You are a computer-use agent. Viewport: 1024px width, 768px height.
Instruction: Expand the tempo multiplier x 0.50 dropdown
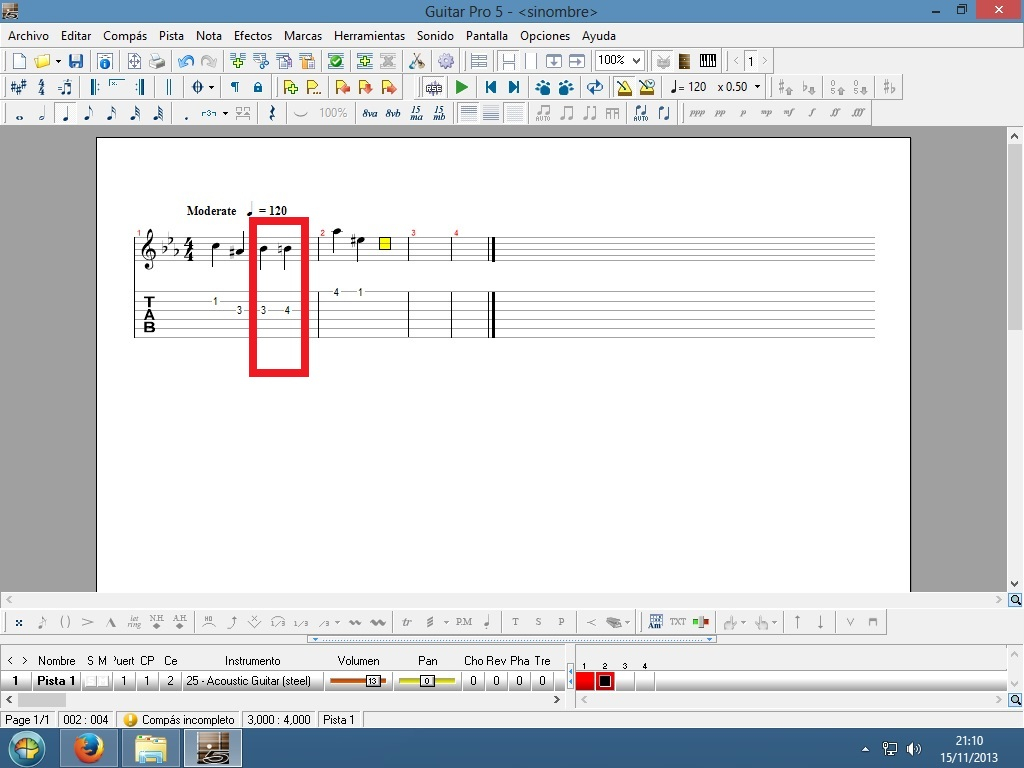click(757, 87)
